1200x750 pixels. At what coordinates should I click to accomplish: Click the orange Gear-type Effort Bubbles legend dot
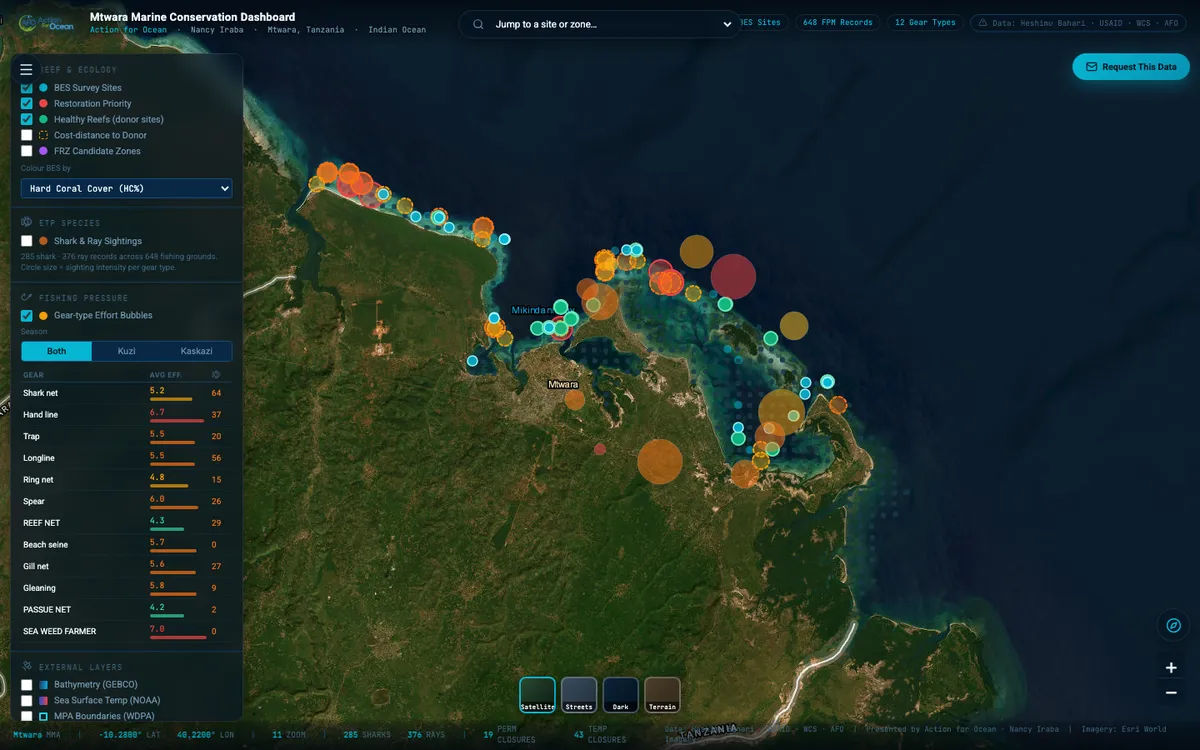tap(43, 315)
